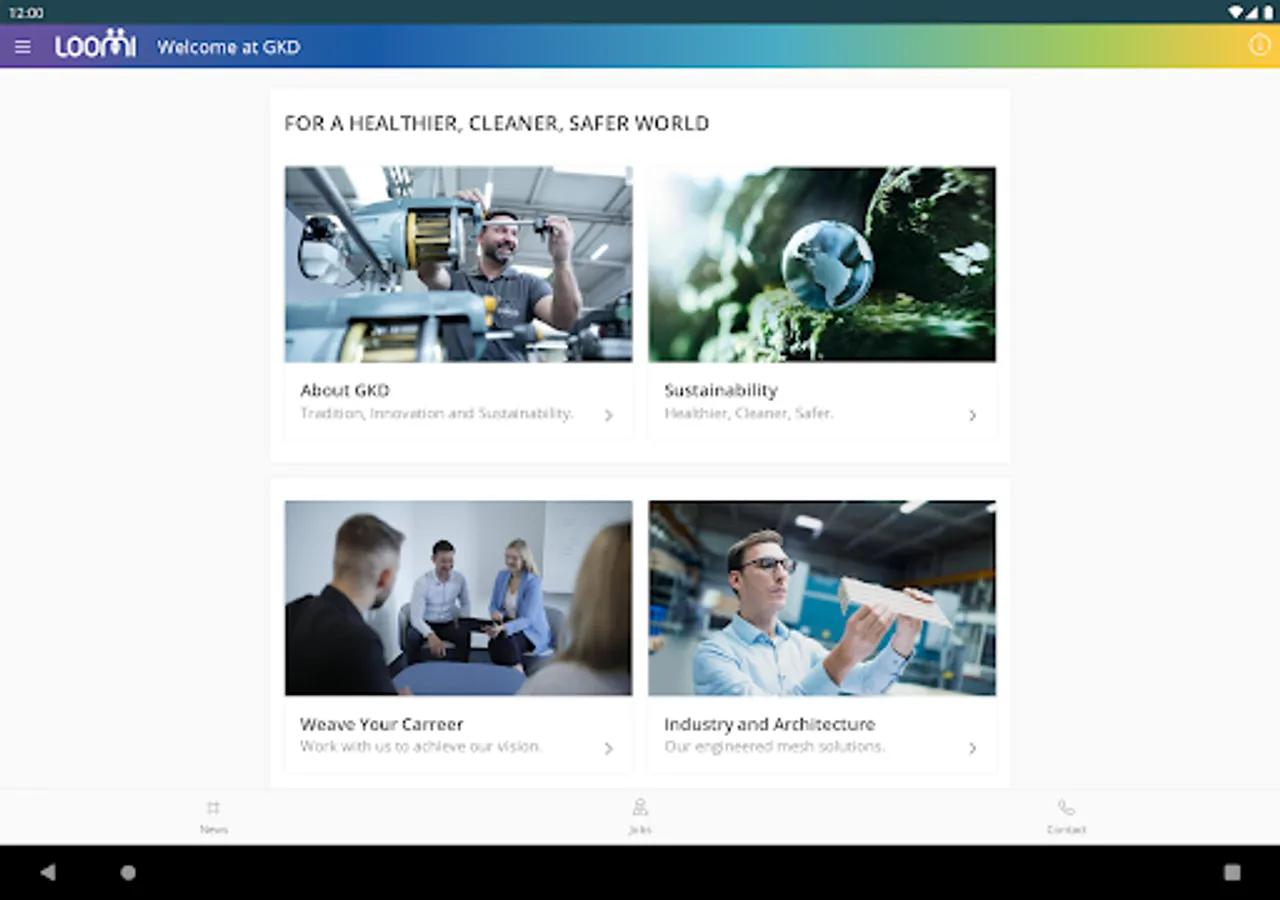Open the Weave Your Carreer title

point(382,724)
